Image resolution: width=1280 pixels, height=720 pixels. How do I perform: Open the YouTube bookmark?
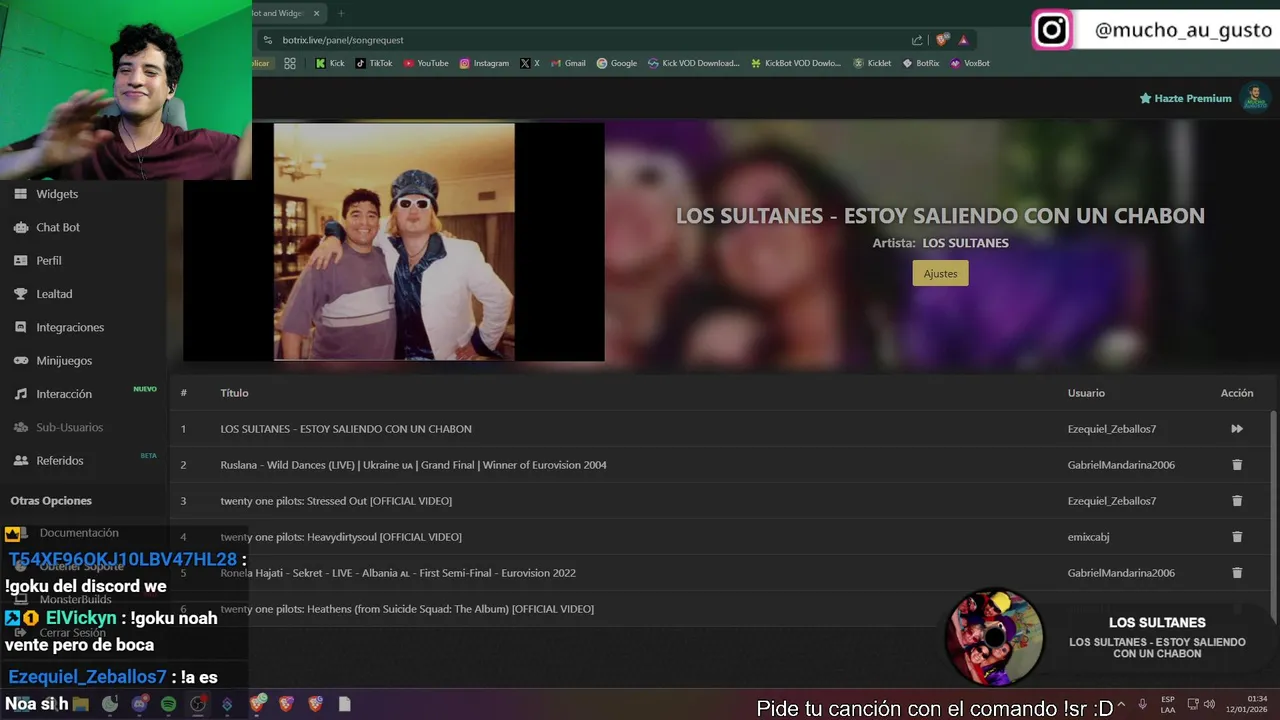coord(426,63)
